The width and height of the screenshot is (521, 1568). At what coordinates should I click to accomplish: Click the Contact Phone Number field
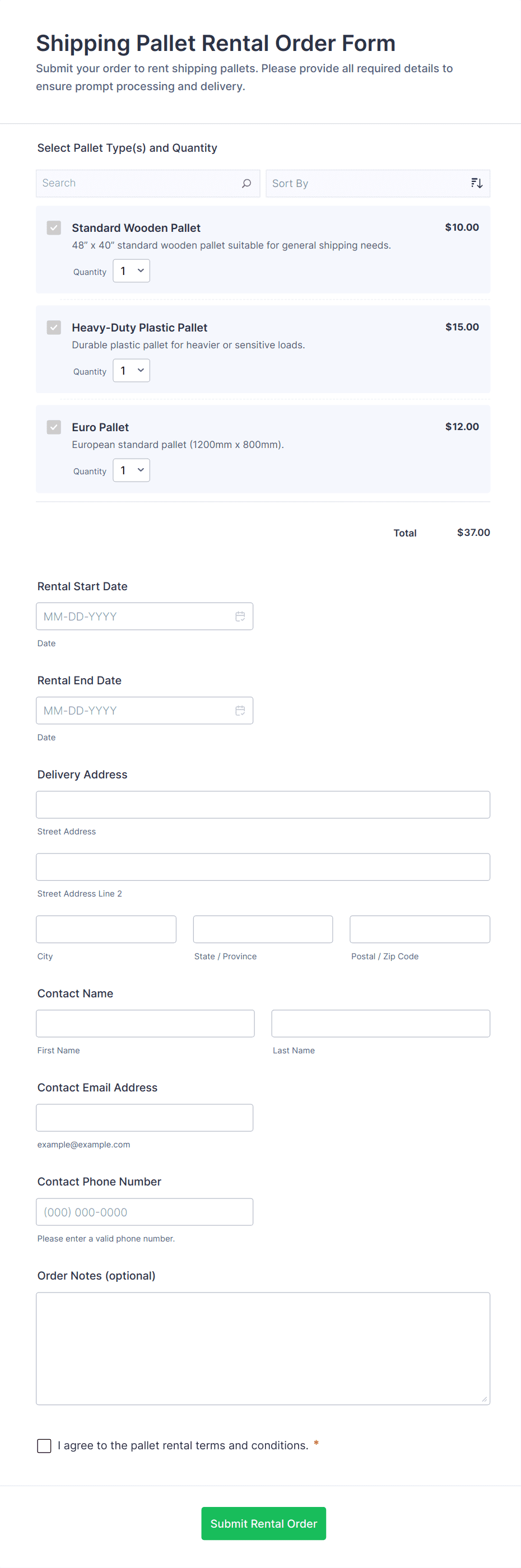[144, 1212]
